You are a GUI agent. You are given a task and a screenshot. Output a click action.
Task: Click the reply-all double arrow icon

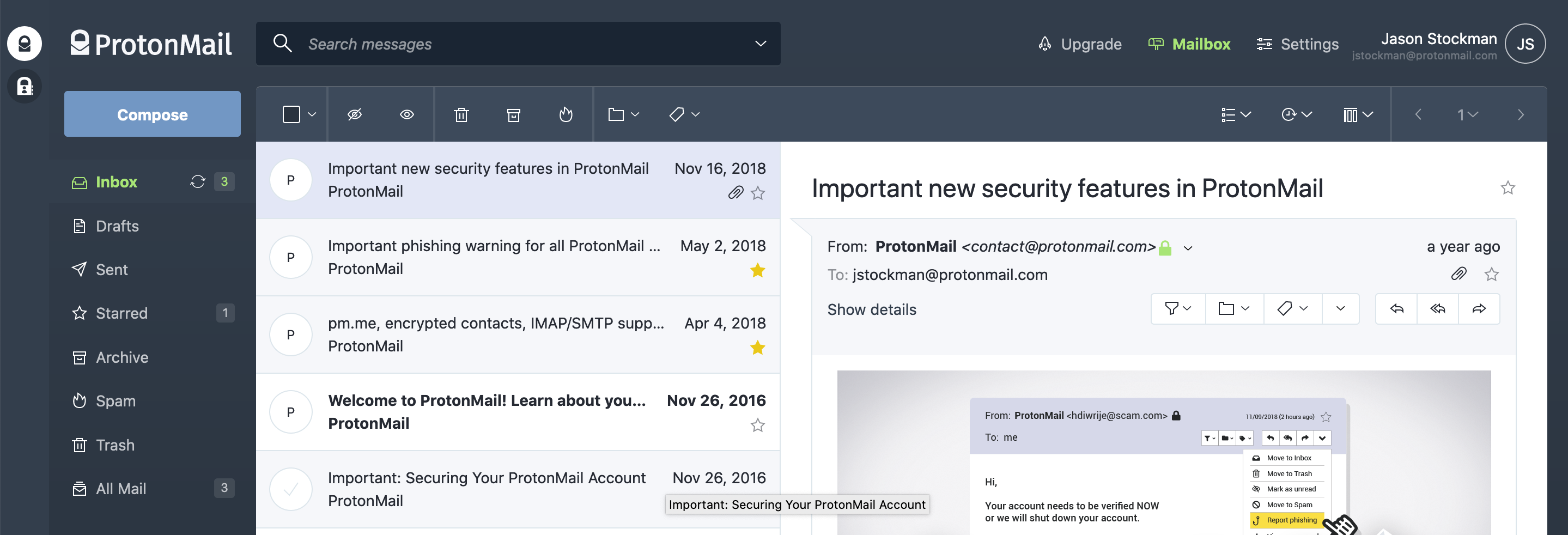click(1438, 309)
